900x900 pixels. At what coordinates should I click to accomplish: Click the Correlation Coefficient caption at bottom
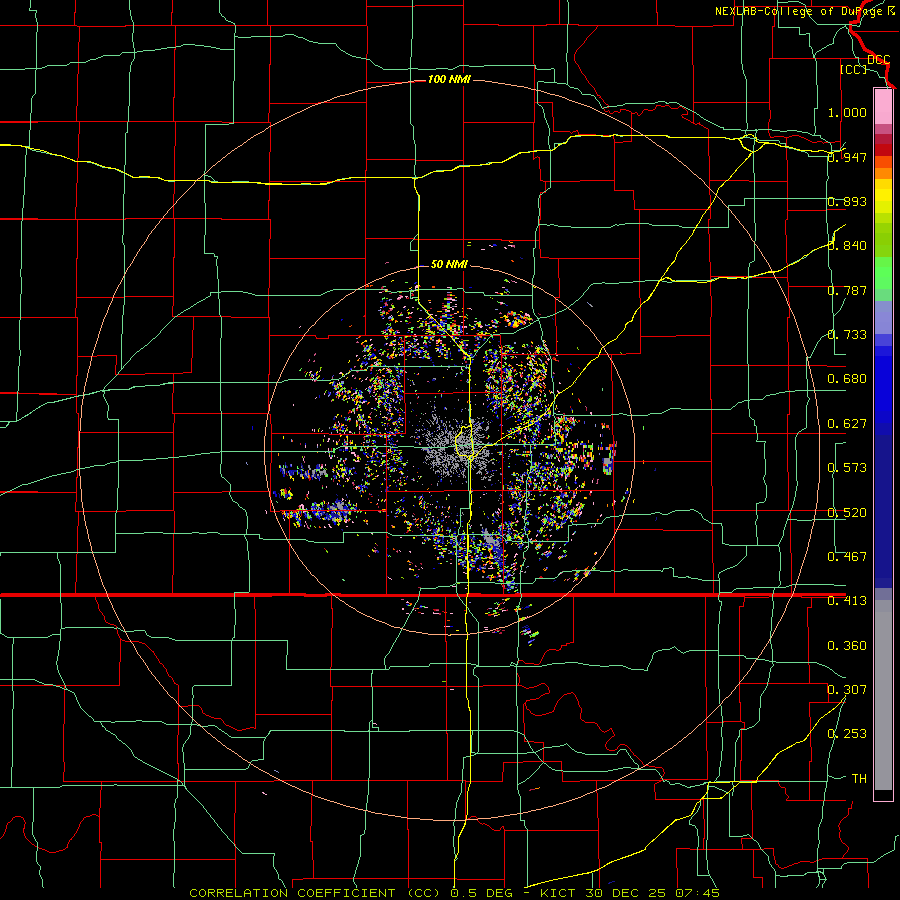[x=453, y=893]
